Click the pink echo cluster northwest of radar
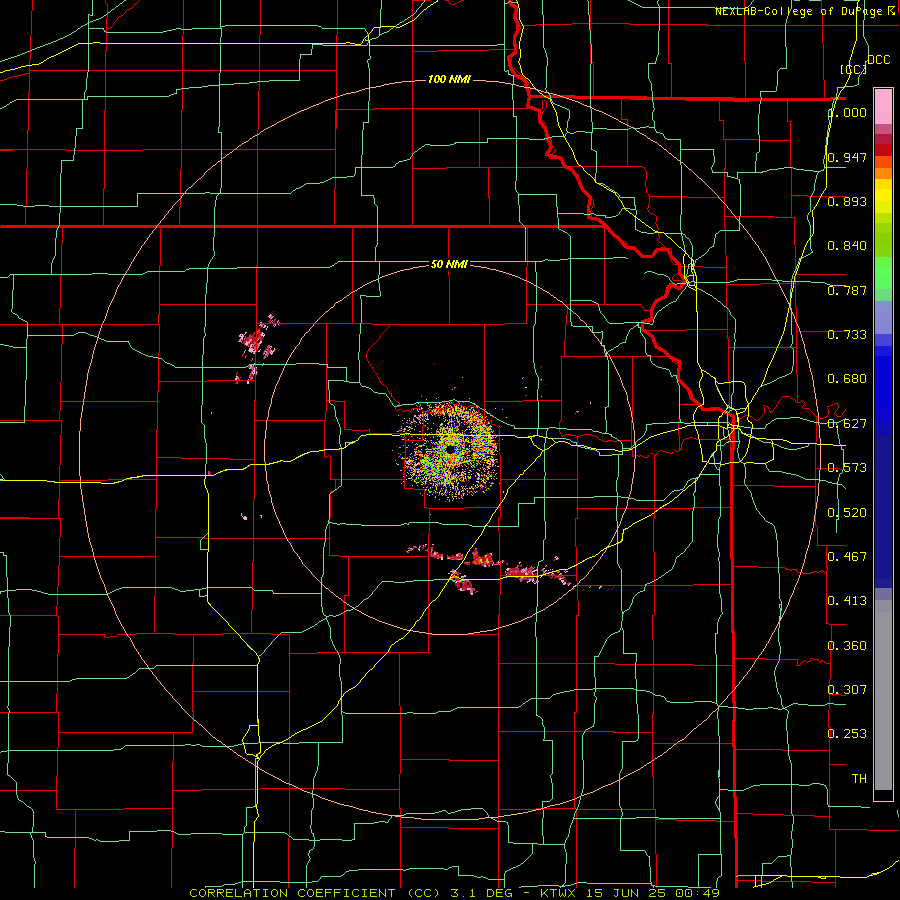 [x=257, y=346]
